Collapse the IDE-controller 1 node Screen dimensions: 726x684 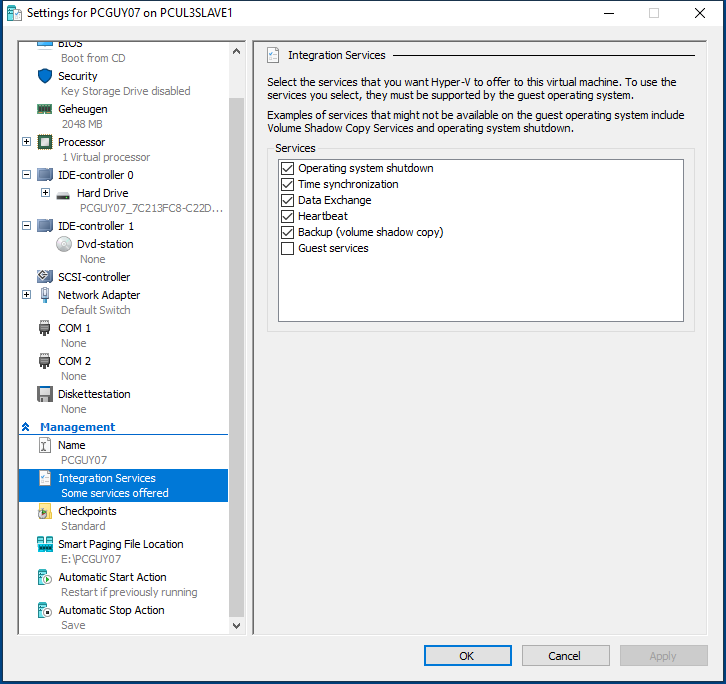tap(27, 226)
